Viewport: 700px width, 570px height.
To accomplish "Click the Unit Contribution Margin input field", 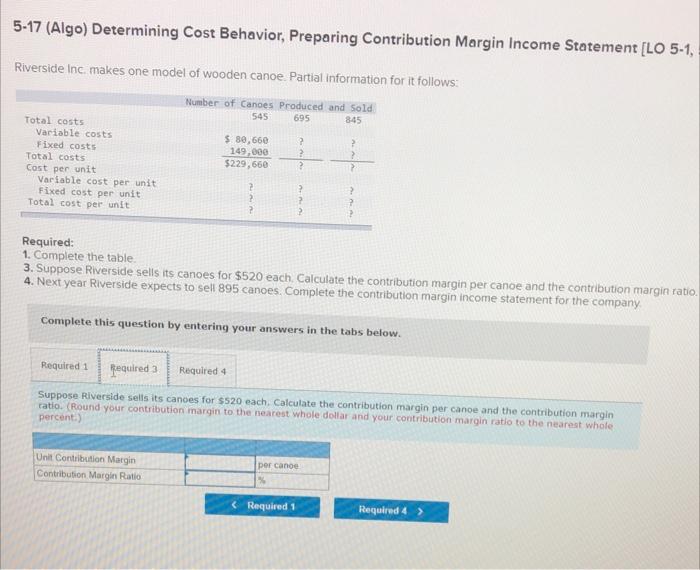I will click(x=220, y=462).
